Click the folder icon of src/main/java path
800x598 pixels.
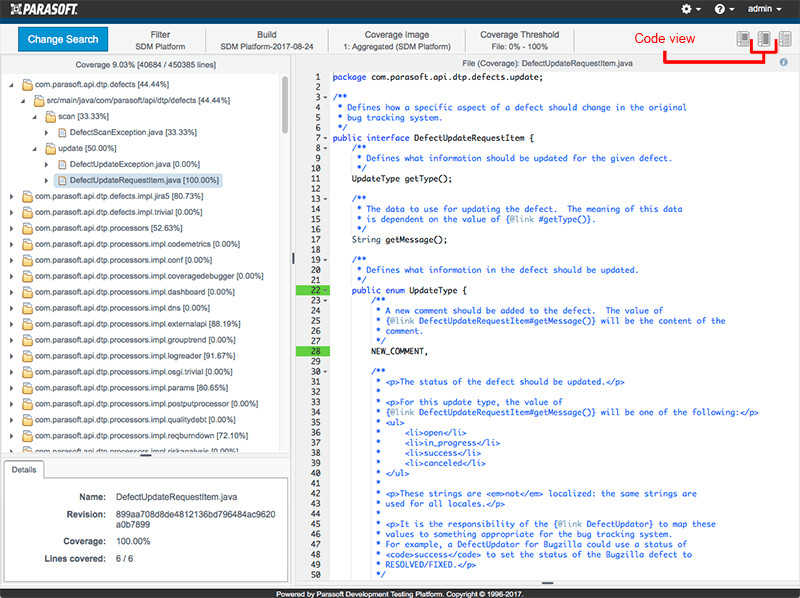[39, 101]
